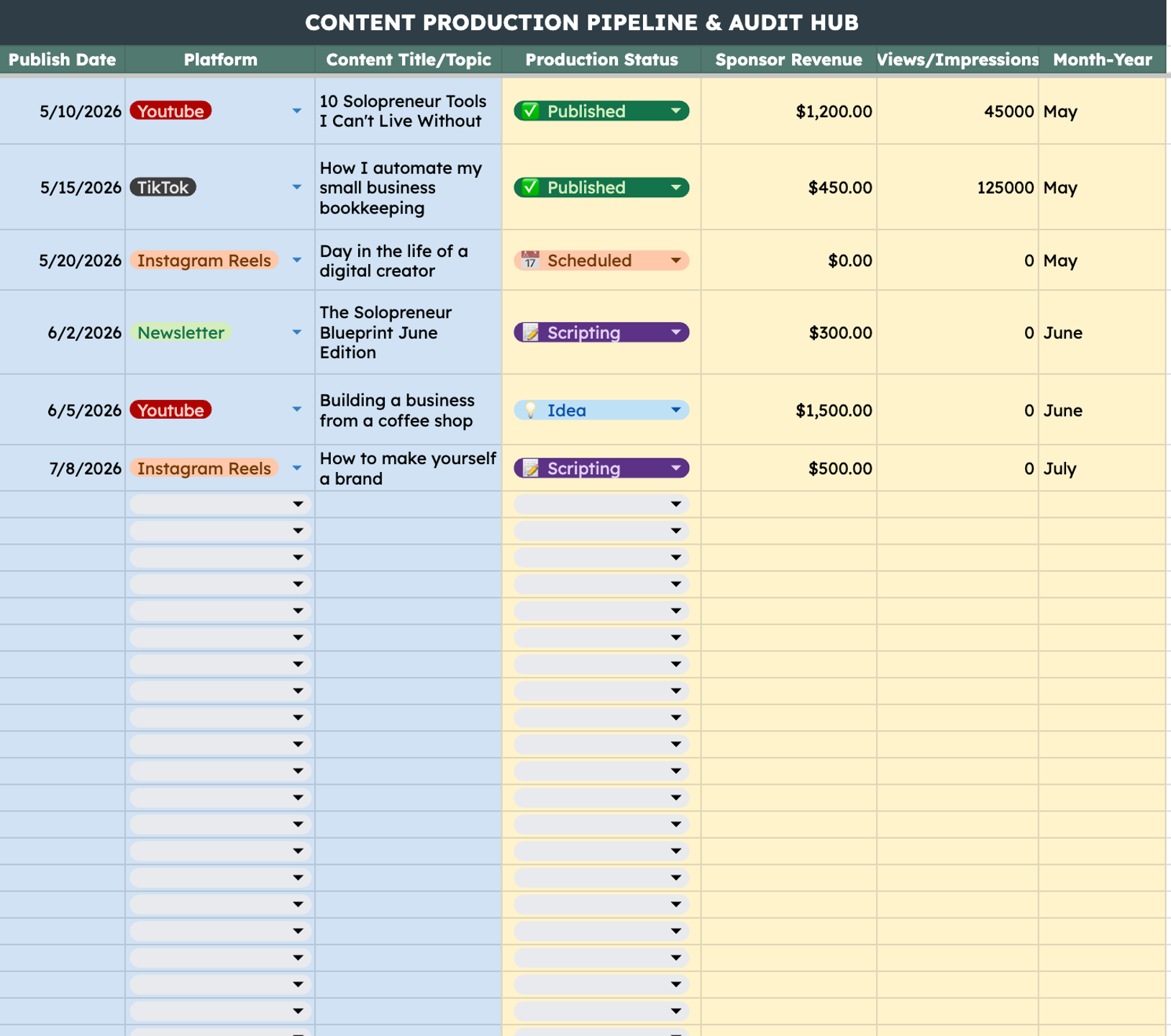Select the 125000 views cell
The width and height of the screenshot is (1171, 1036).
pyautogui.click(x=957, y=187)
